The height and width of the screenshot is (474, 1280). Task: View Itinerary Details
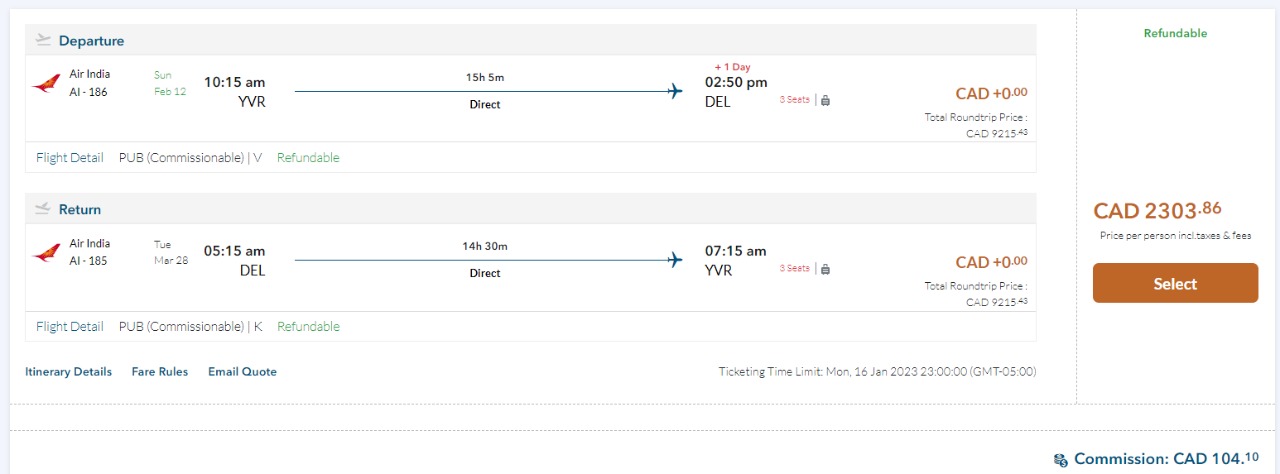tap(68, 372)
